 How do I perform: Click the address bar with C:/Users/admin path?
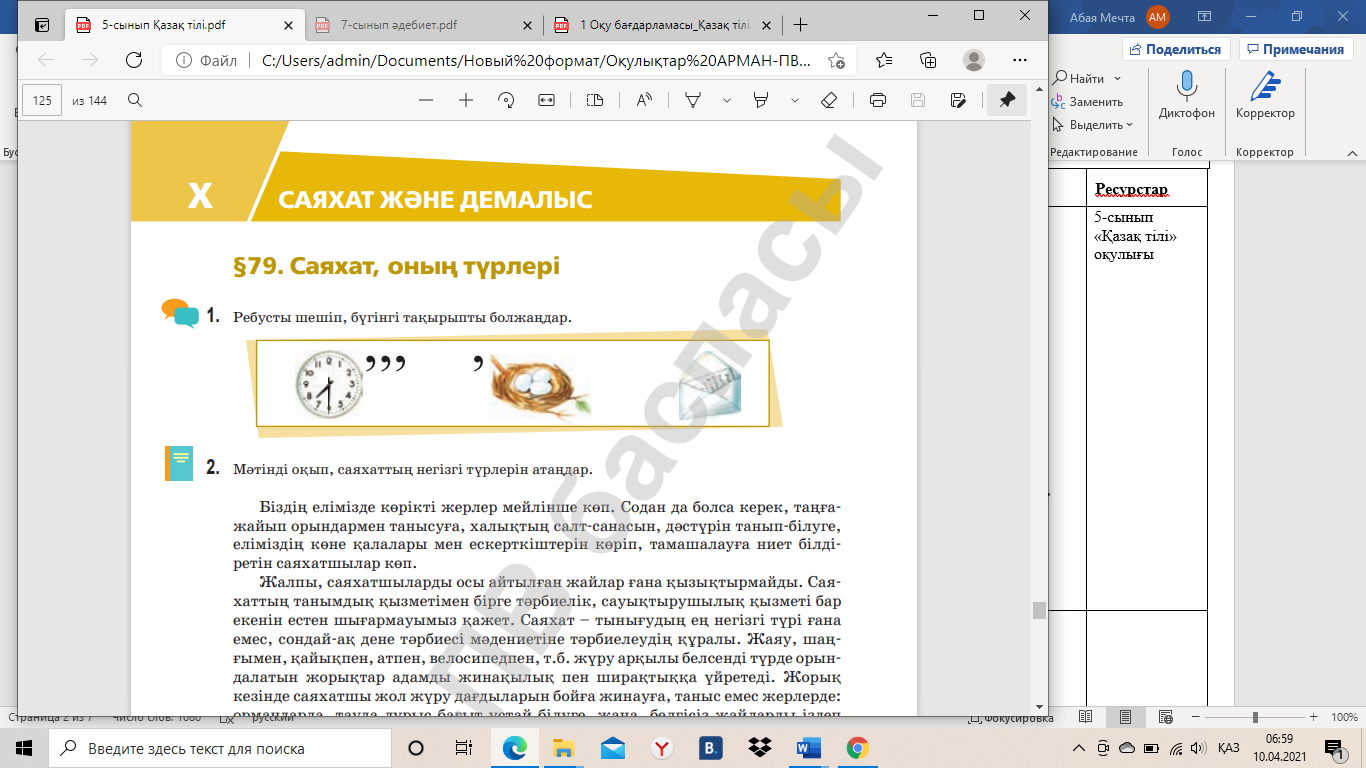coord(535,61)
